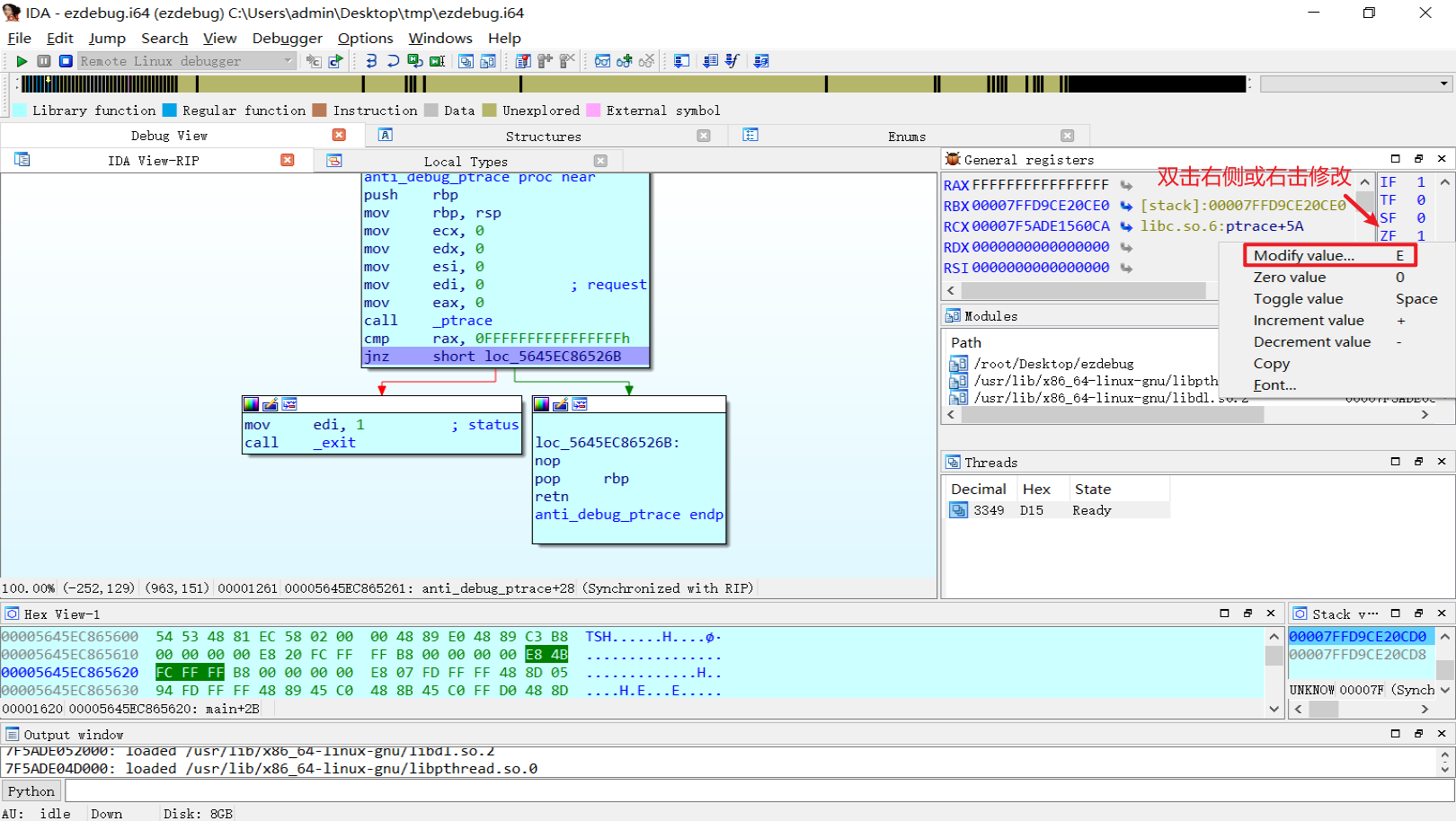
Task: Click the Hex View-1 scroll down arrow
Action: click(x=1274, y=709)
